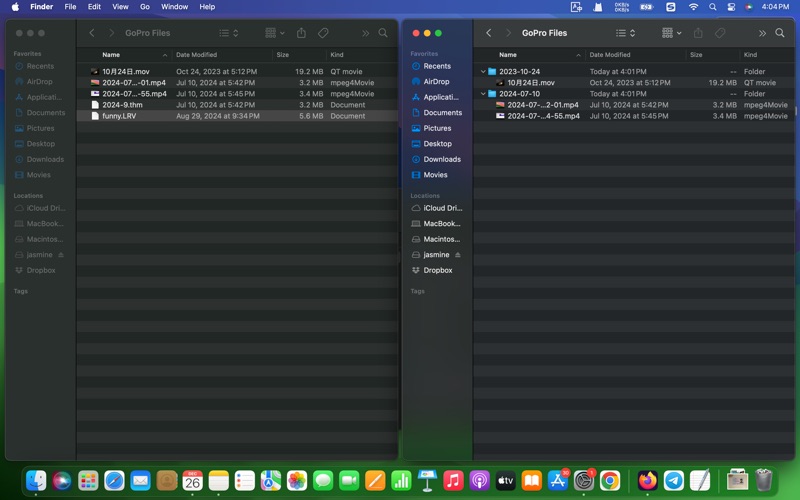Open the File menu
The height and width of the screenshot is (500, 800).
pos(70,7)
